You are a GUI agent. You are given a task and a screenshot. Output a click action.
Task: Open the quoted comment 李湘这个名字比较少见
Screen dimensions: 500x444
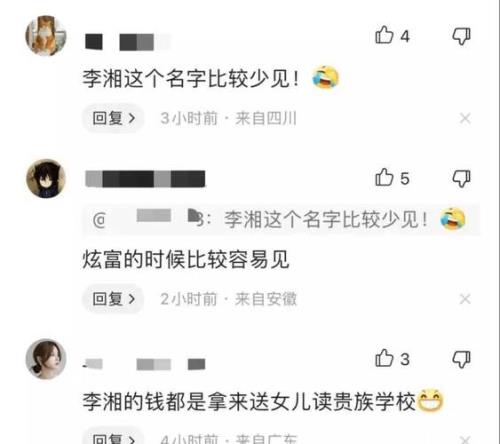(281, 220)
